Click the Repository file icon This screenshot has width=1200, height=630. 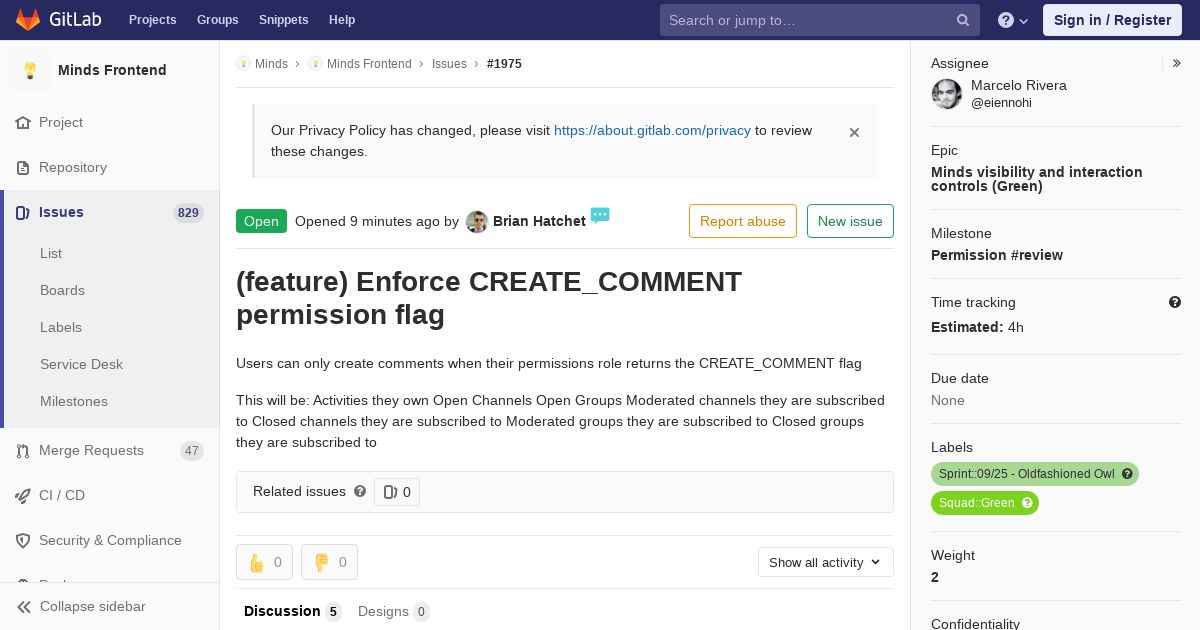coord(23,168)
